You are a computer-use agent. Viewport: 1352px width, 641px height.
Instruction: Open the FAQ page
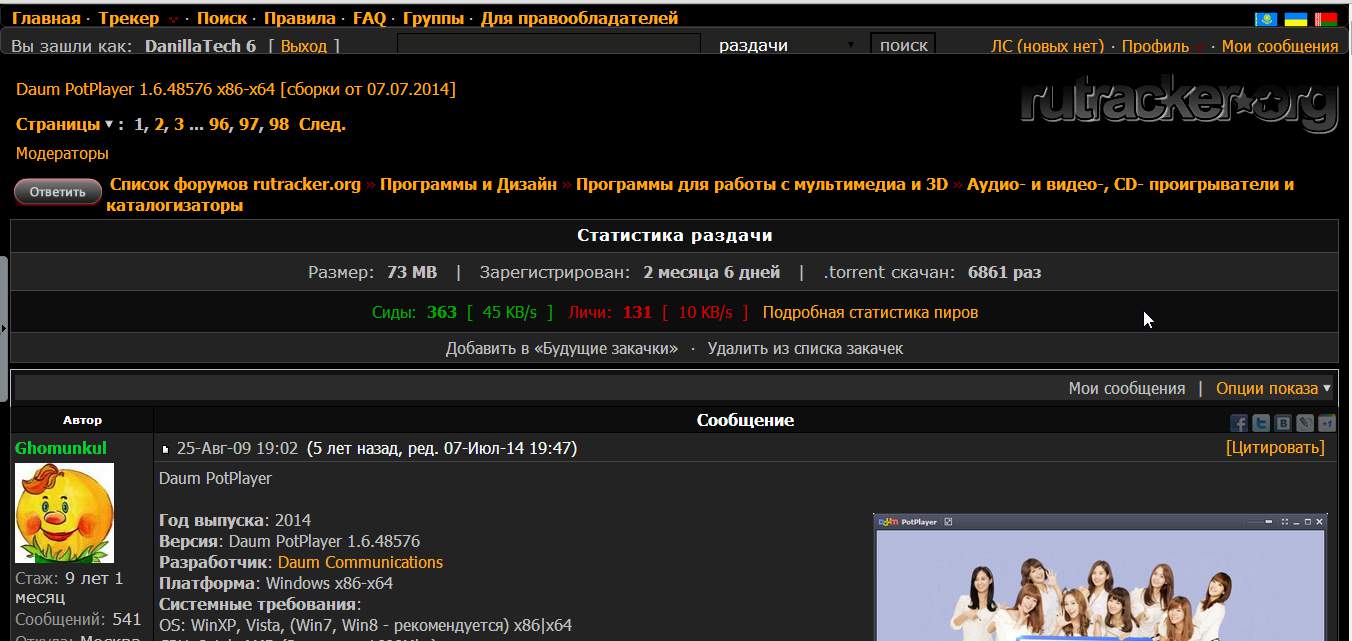[x=369, y=18]
